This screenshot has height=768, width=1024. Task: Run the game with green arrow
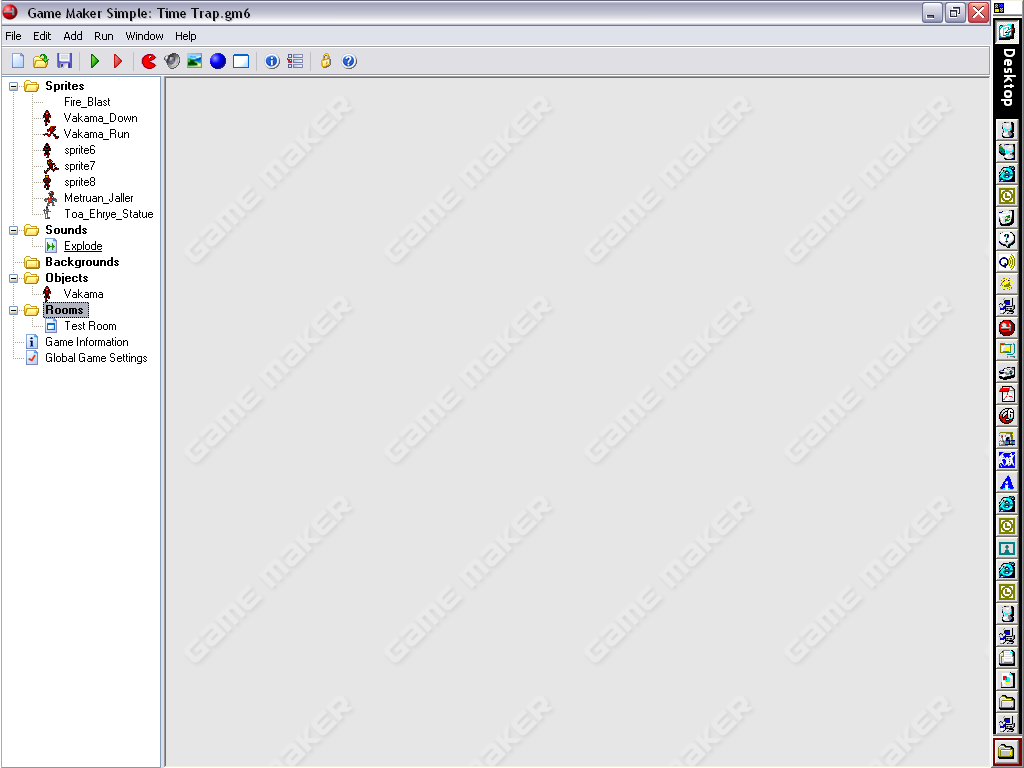[95, 61]
